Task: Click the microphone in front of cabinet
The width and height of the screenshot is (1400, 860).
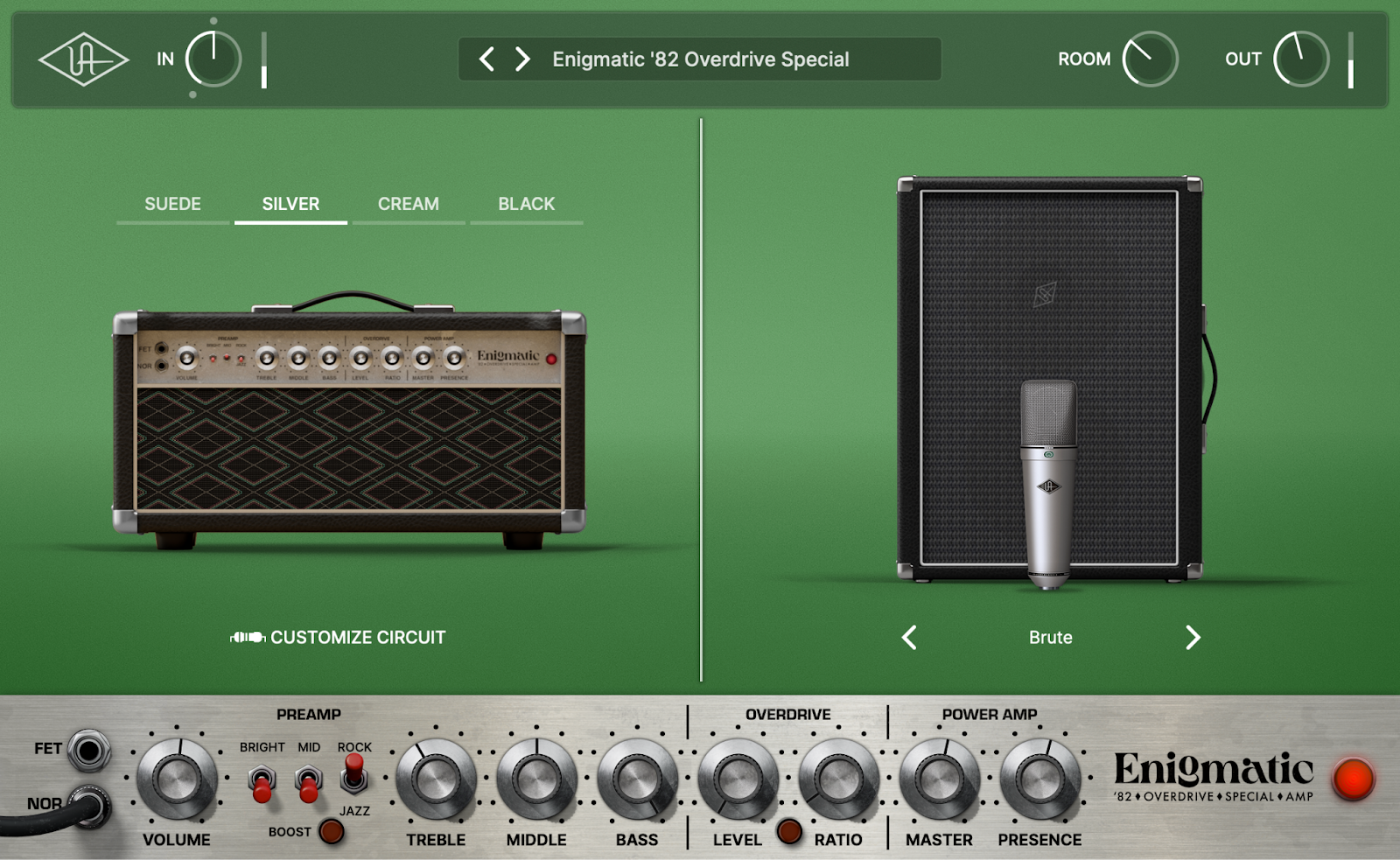Action: [1048, 481]
